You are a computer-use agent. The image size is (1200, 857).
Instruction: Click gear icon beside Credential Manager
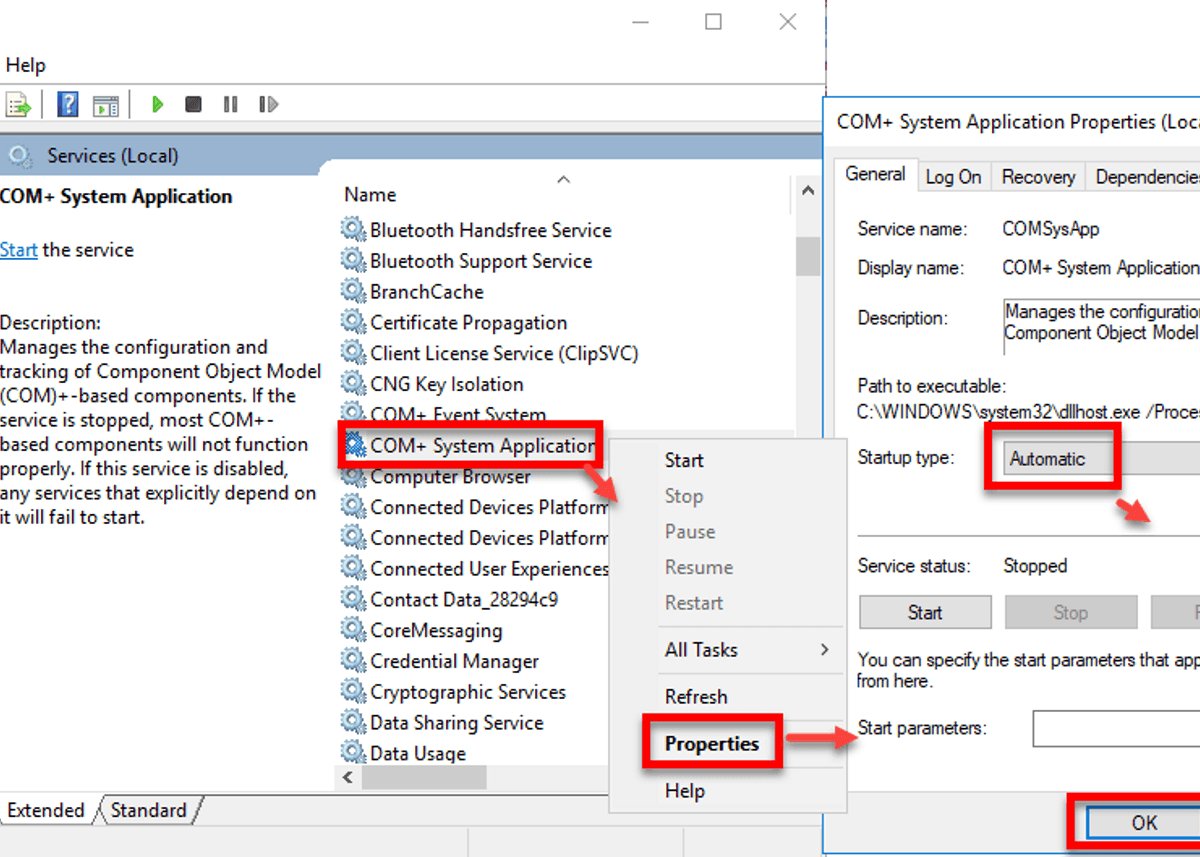click(x=354, y=661)
